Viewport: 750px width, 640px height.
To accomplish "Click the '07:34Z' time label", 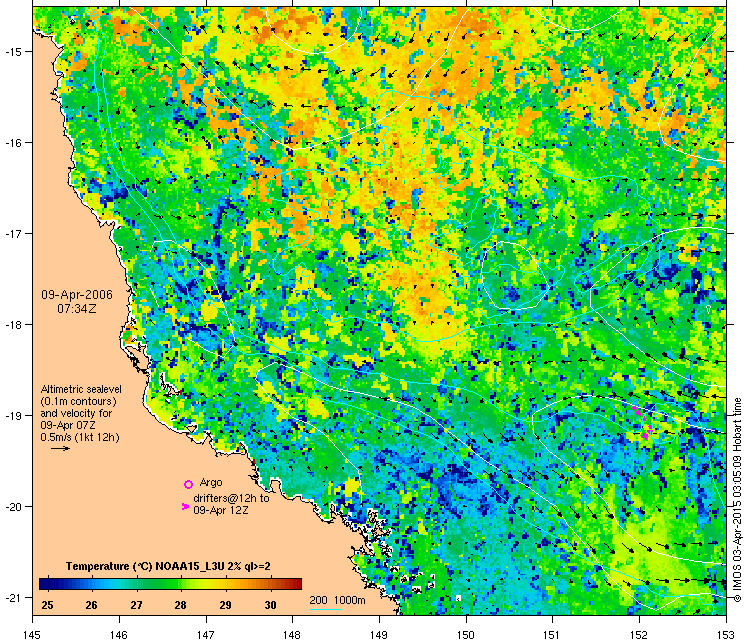I will (x=77, y=309).
